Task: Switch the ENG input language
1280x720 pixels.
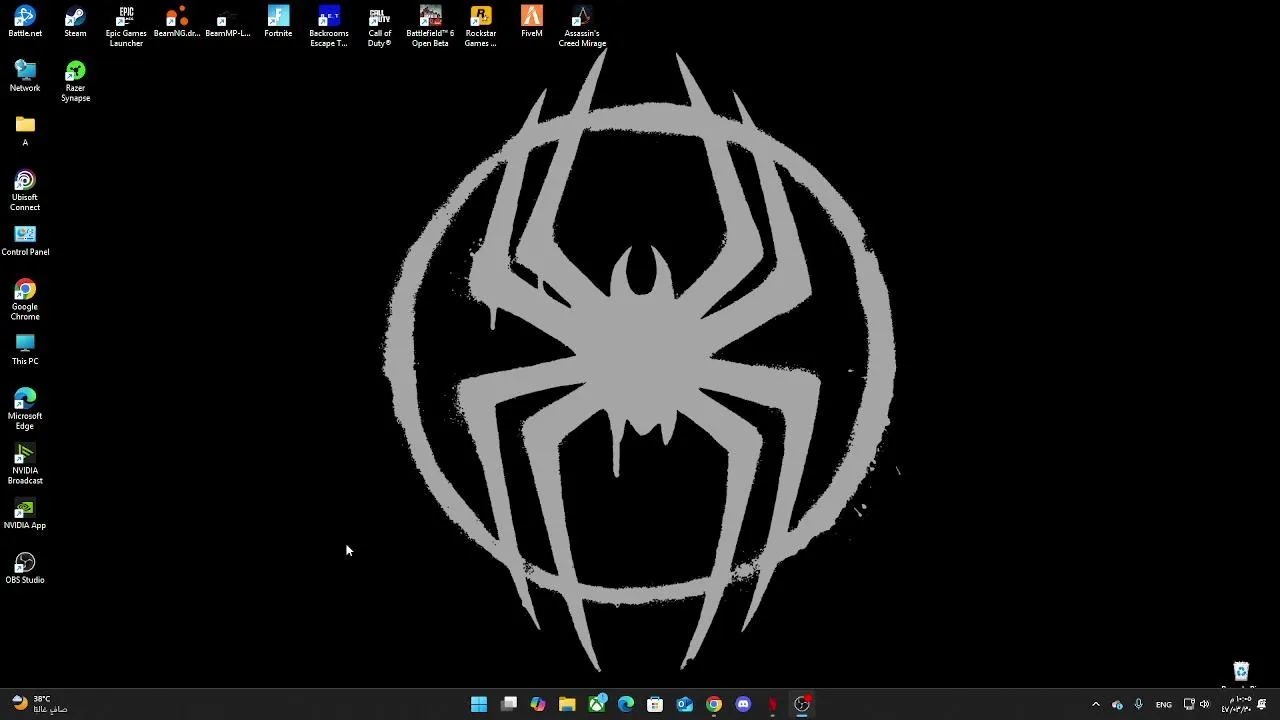Action: 1164,704
